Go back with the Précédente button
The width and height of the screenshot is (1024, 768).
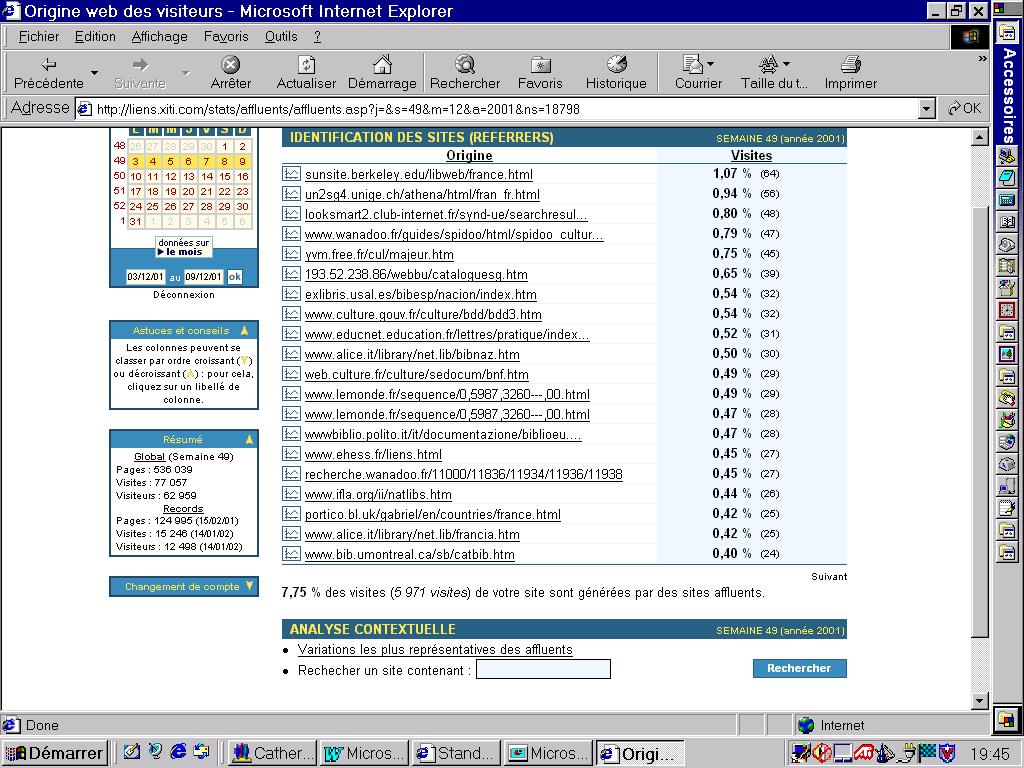point(48,72)
